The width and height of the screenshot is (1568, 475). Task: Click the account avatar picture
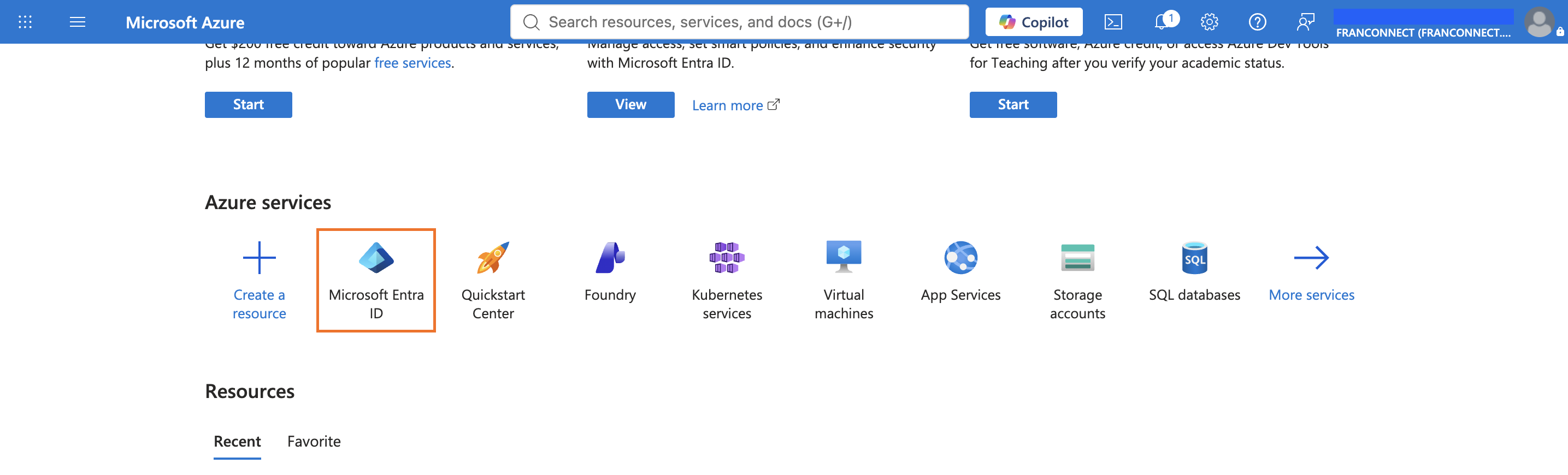click(1540, 22)
